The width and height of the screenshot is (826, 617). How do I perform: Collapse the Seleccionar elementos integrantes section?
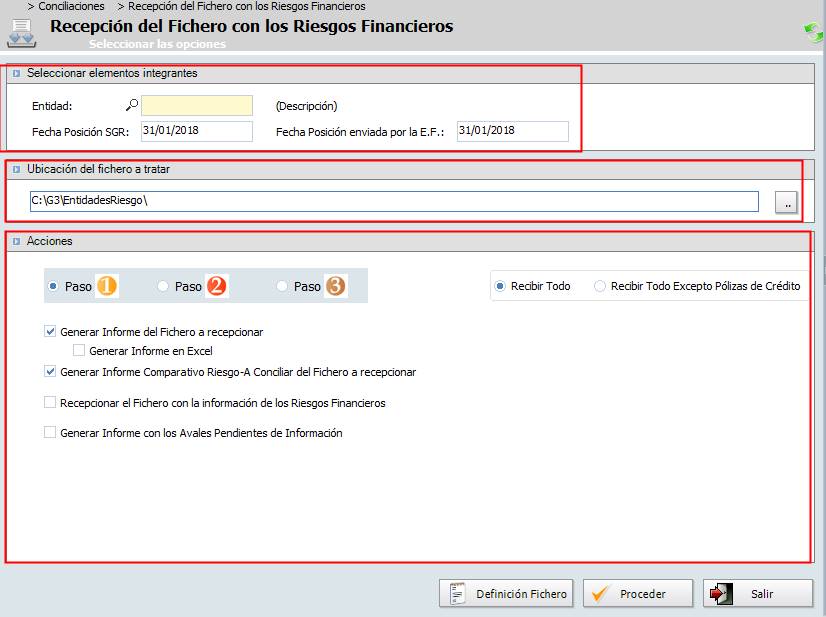[16, 73]
